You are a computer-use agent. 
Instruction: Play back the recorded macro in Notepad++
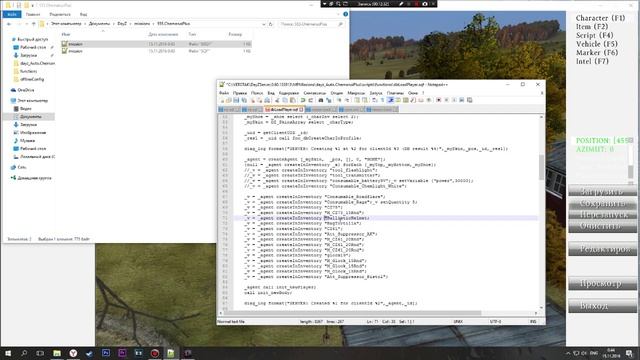pyautogui.click(x=454, y=100)
